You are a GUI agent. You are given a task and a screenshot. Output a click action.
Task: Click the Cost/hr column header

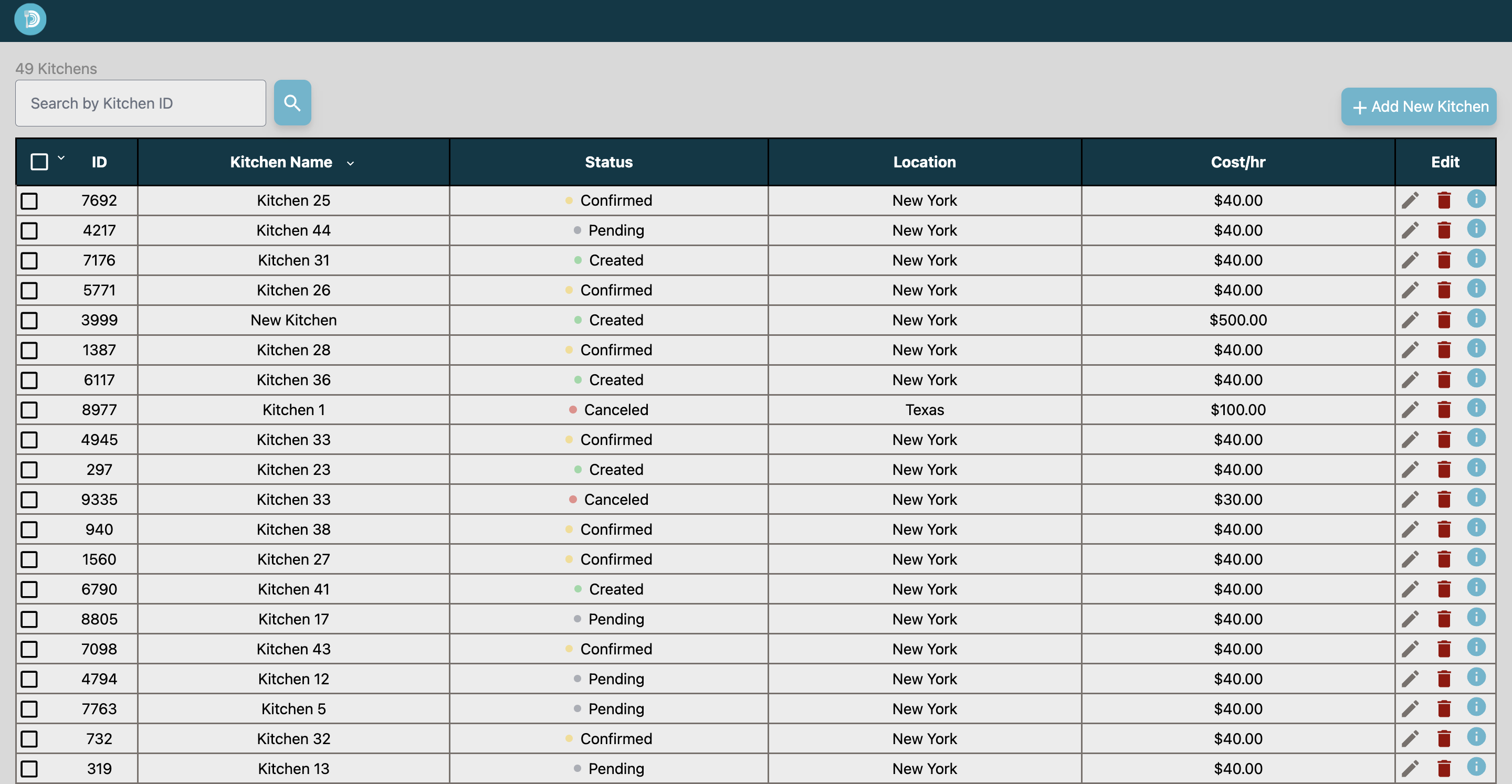1238,162
